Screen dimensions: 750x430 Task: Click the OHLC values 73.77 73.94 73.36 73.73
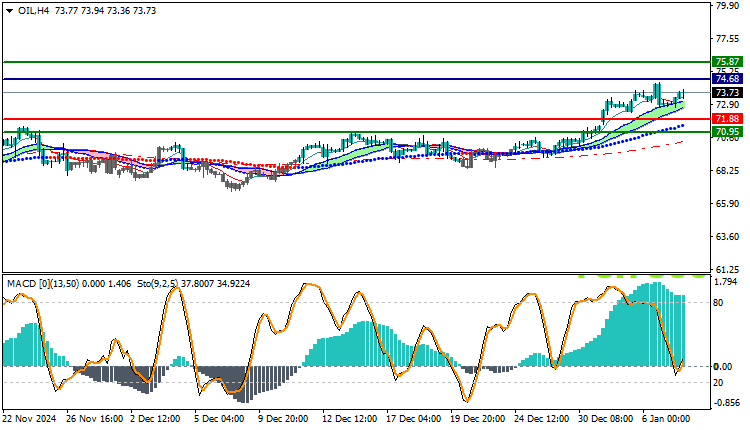coord(105,11)
